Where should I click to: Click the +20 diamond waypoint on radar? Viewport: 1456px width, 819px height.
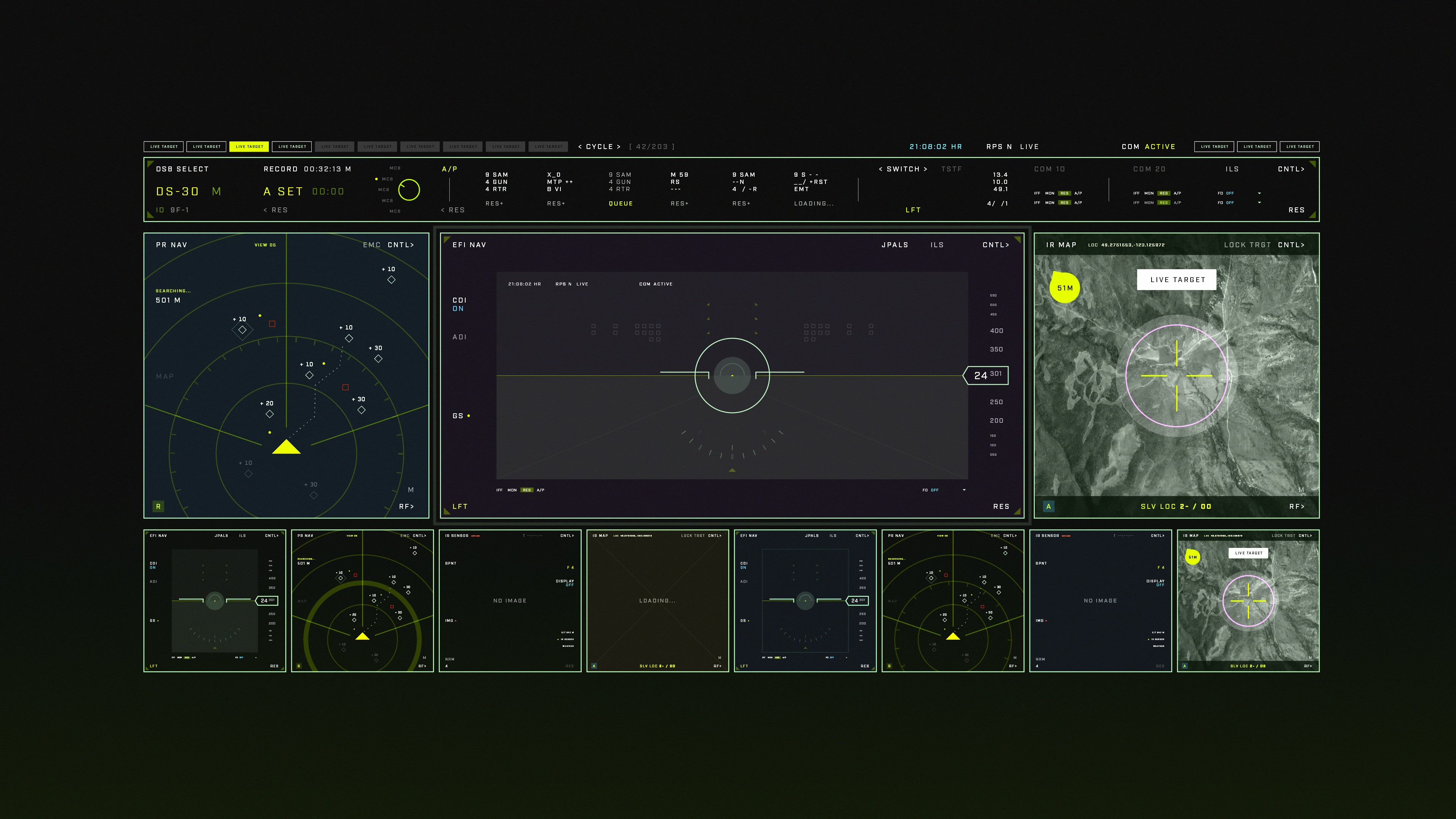coord(270,414)
